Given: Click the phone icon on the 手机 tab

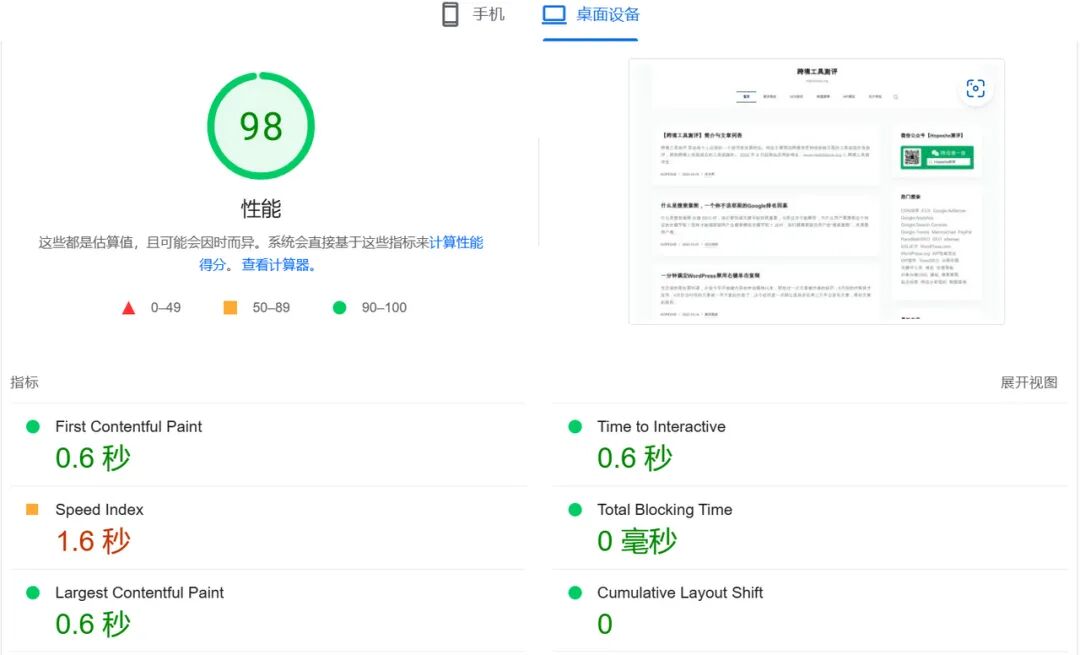Looking at the screenshot, I should tap(448, 14).
